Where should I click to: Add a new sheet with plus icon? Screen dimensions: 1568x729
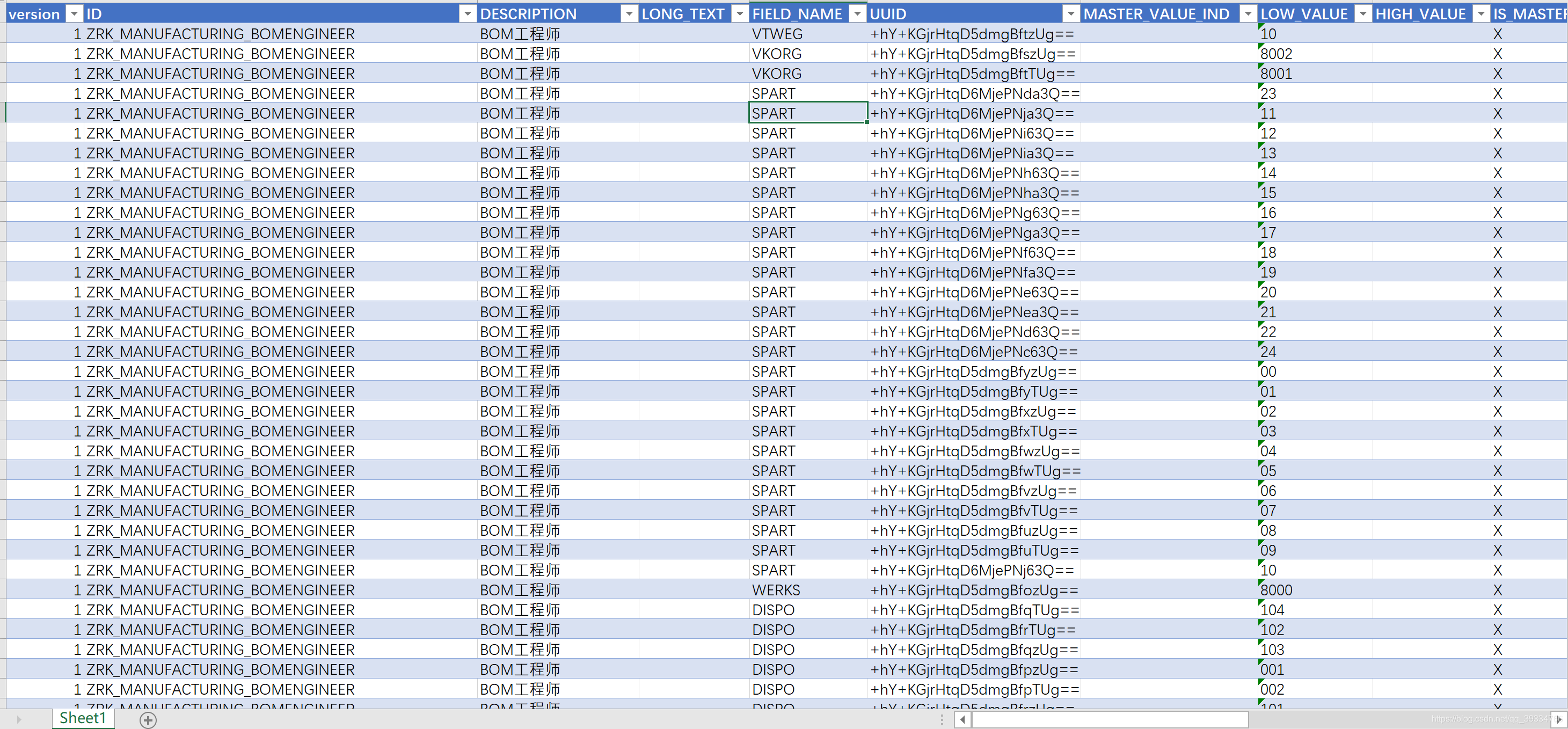[148, 720]
